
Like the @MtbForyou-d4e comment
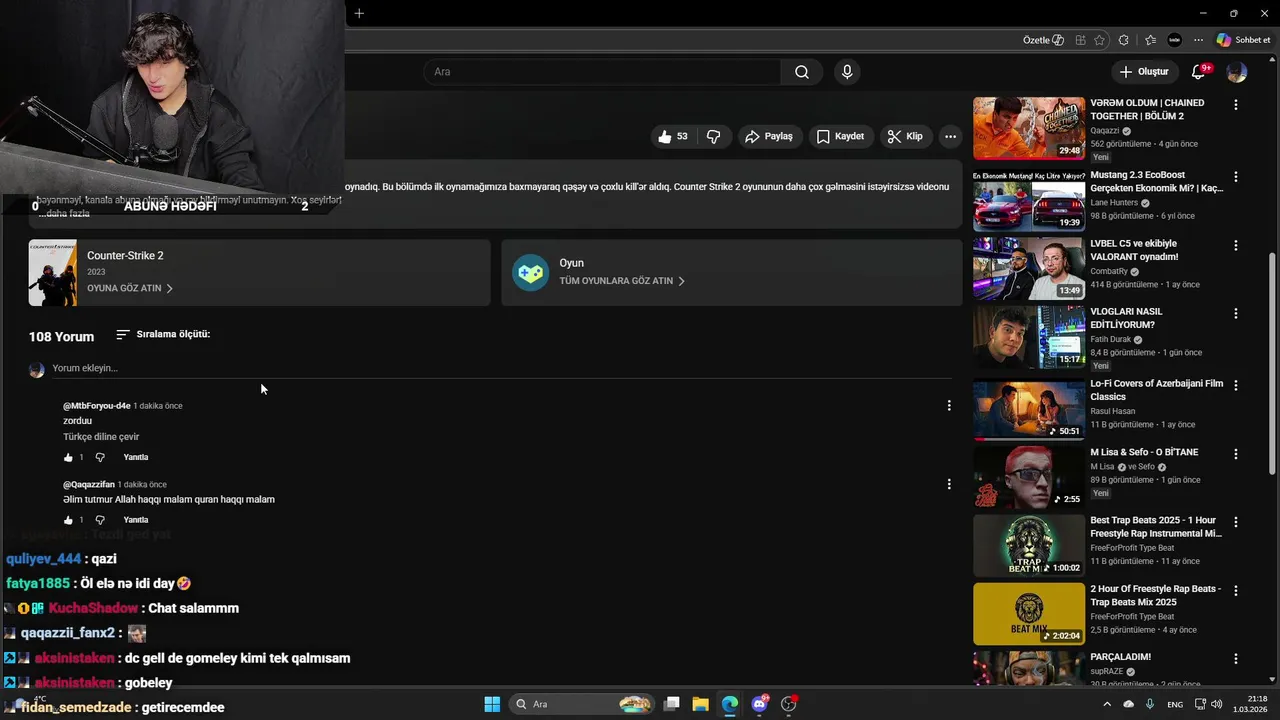(69, 457)
